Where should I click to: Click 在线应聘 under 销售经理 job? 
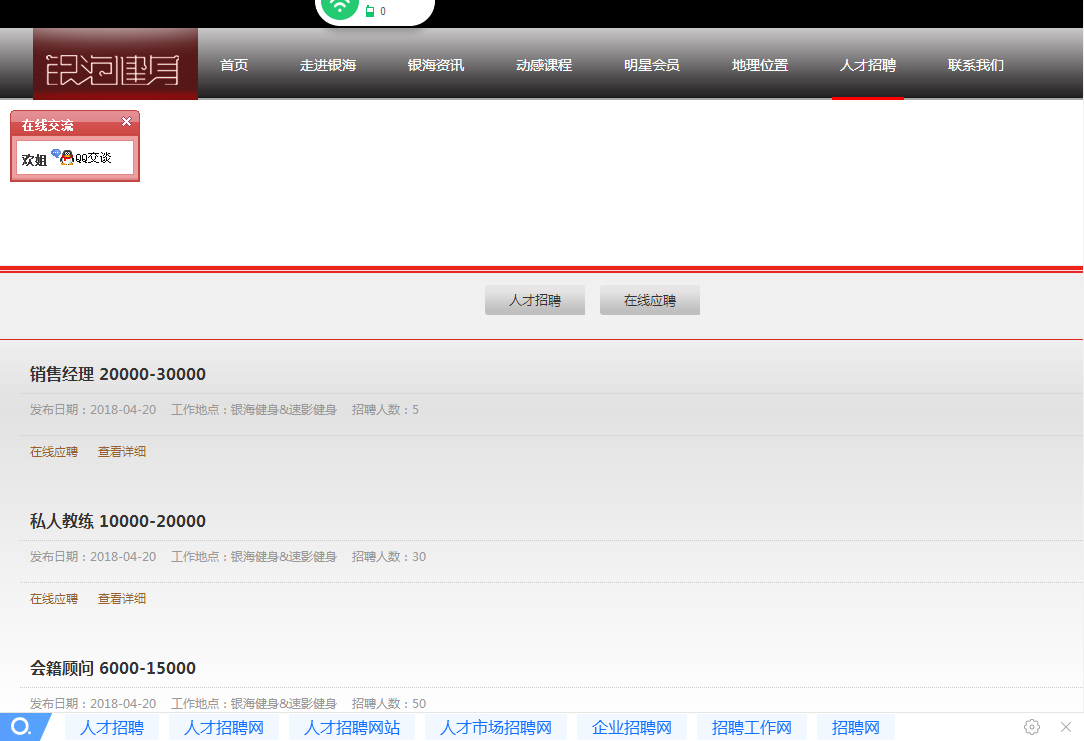(x=54, y=451)
